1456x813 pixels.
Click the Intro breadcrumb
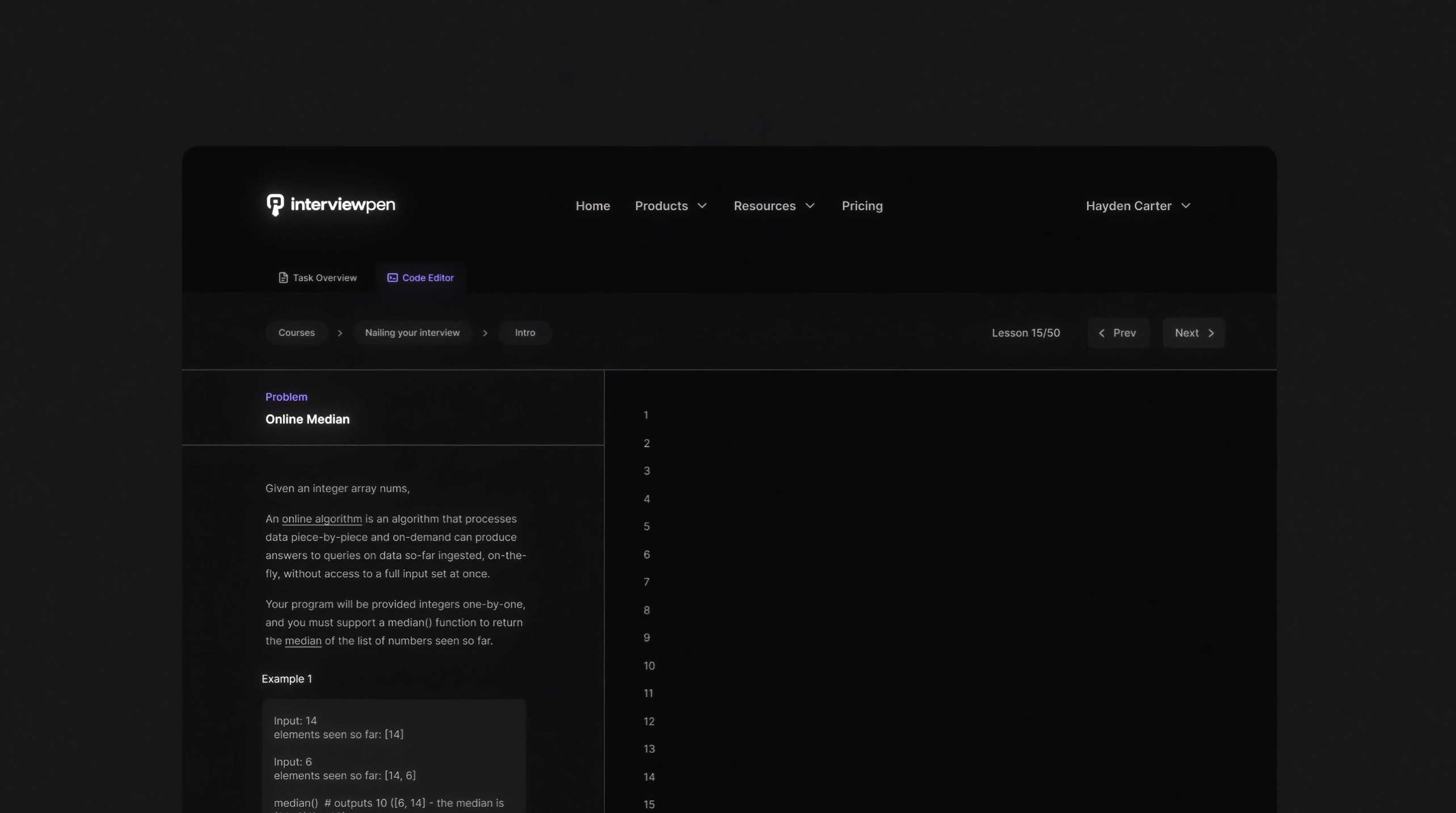[x=525, y=333]
